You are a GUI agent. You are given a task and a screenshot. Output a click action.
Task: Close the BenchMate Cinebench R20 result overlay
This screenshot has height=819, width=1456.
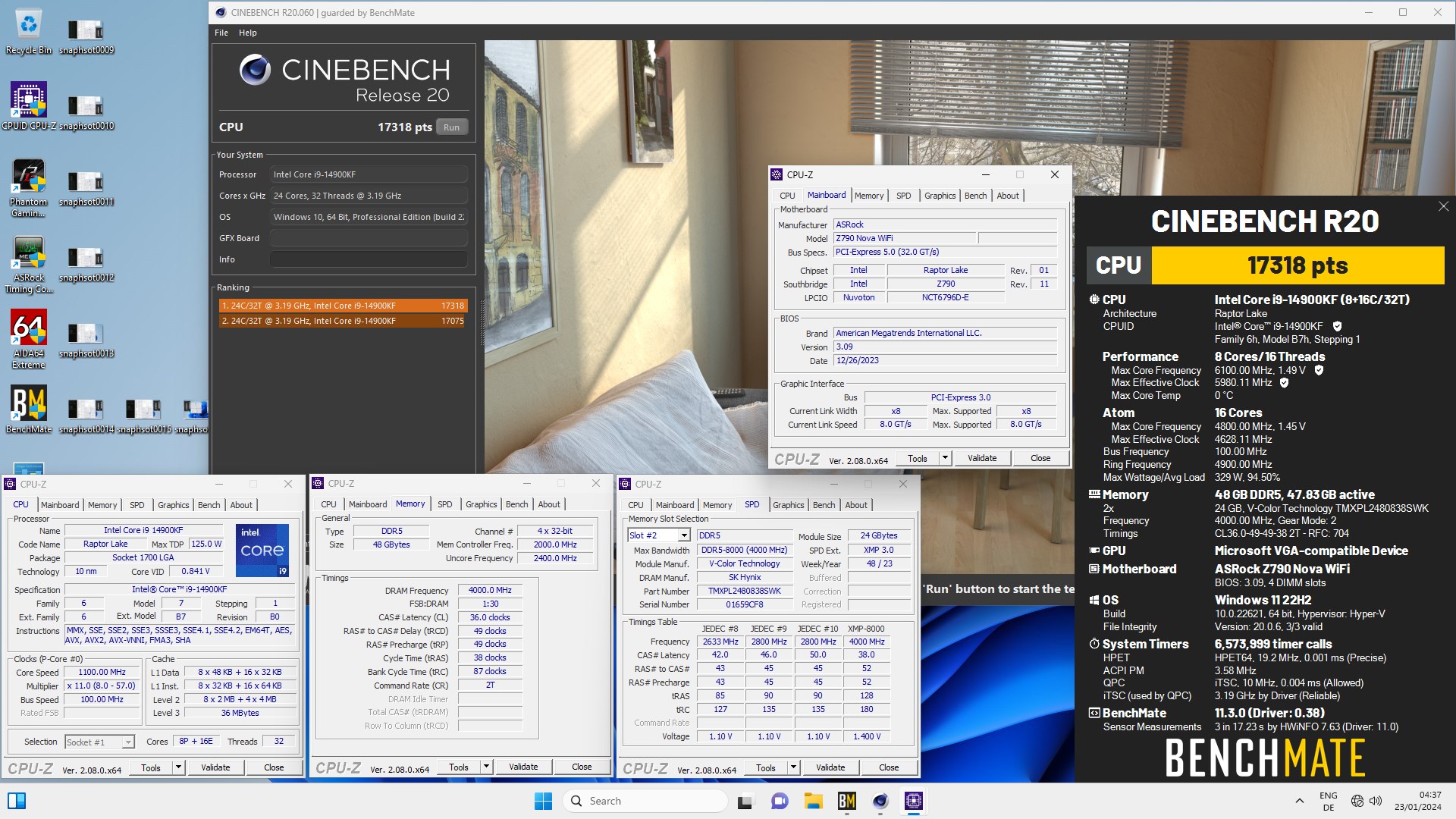click(1443, 206)
